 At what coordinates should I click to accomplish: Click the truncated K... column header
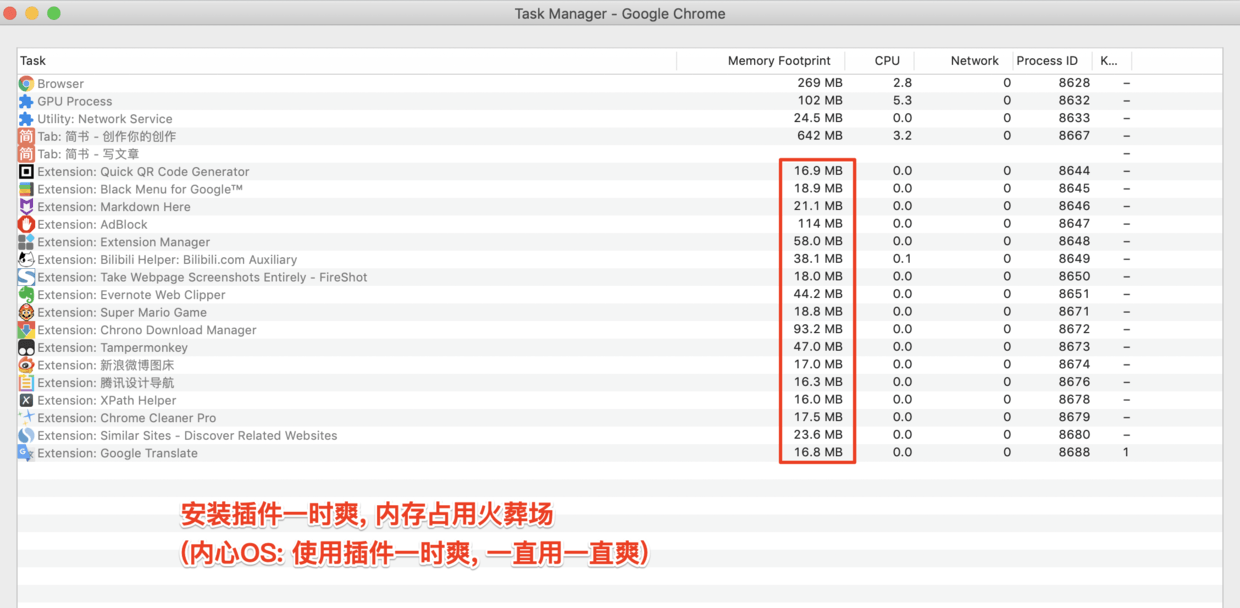[1112, 61]
